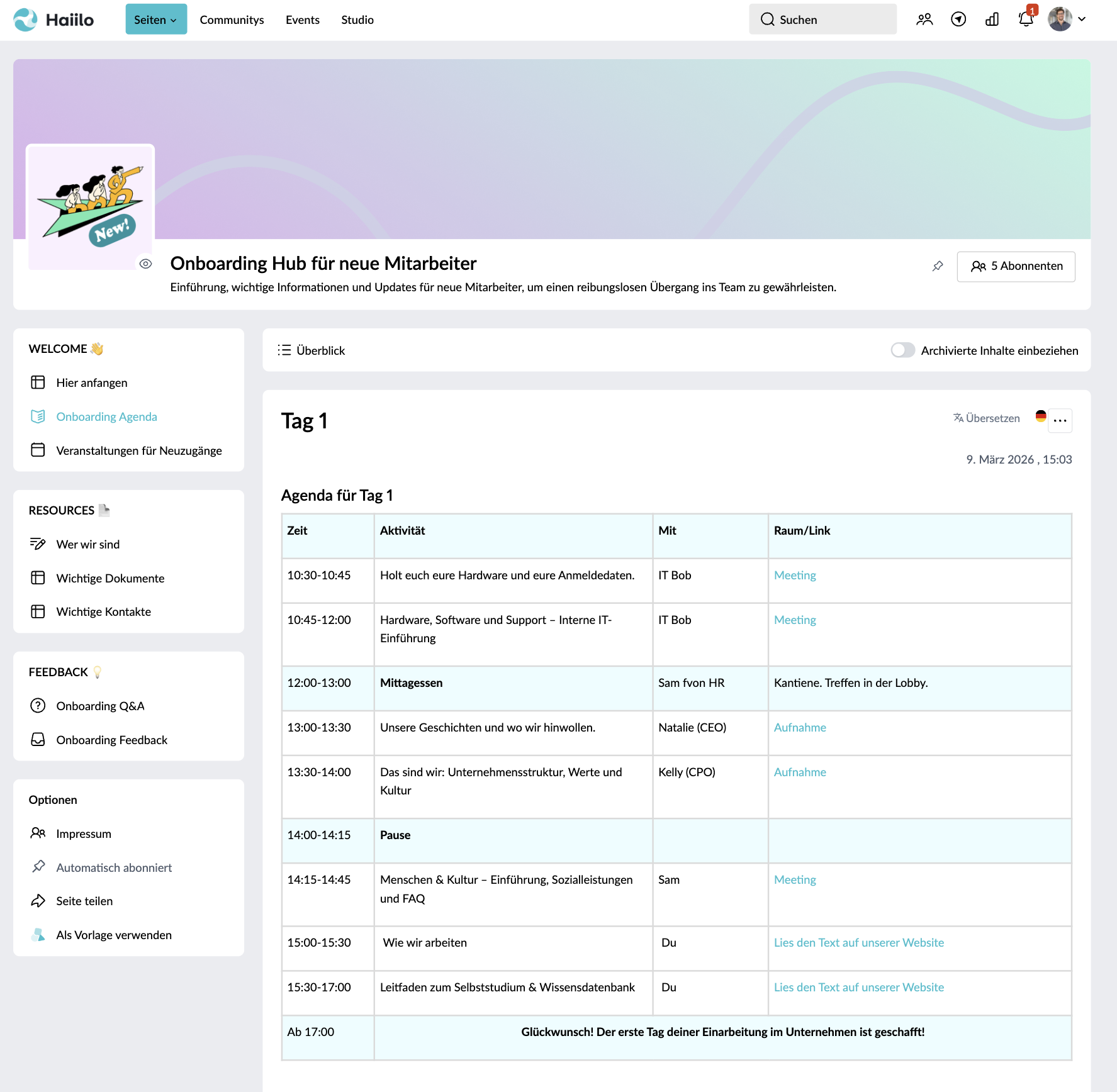Open the user avatar menu

1067,19
